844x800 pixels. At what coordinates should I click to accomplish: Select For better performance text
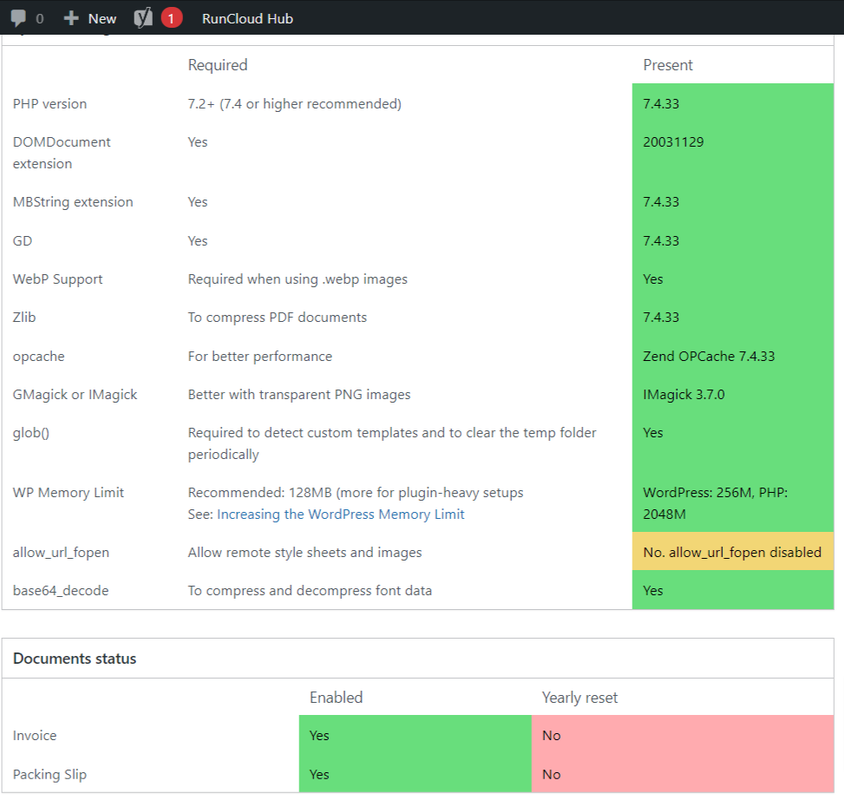[260, 356]
